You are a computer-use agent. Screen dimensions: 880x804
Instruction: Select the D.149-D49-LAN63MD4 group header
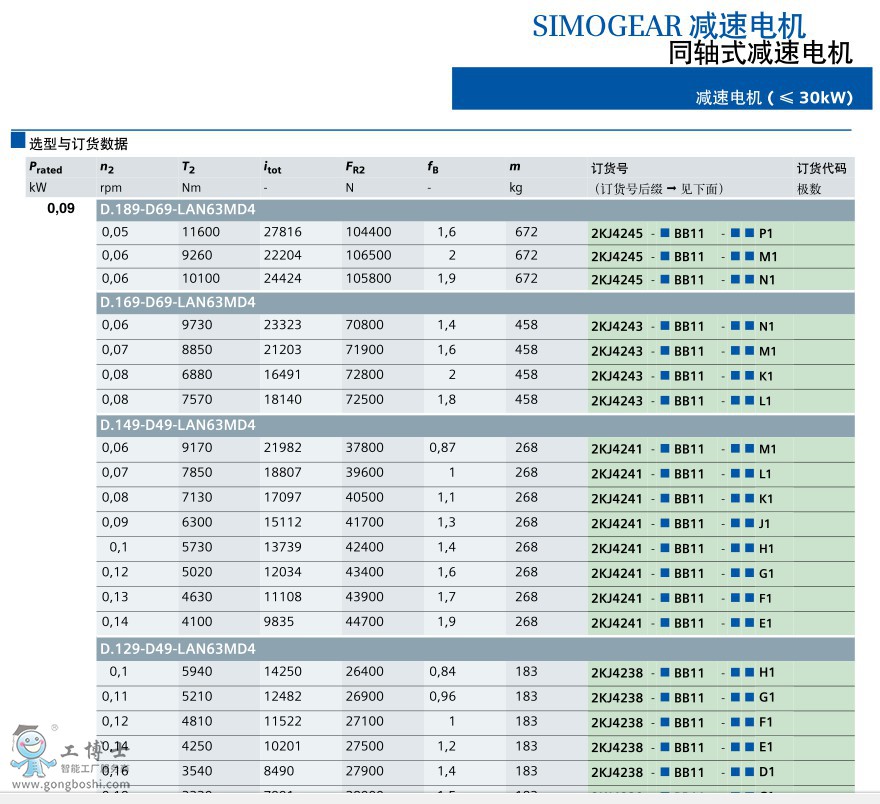[177, 425]
